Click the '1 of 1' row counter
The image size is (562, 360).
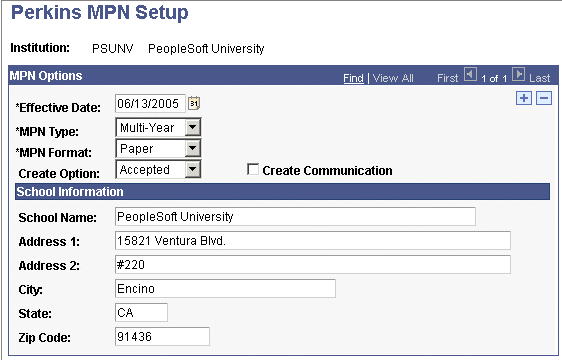pyautogui.click(x=494, y=78)
